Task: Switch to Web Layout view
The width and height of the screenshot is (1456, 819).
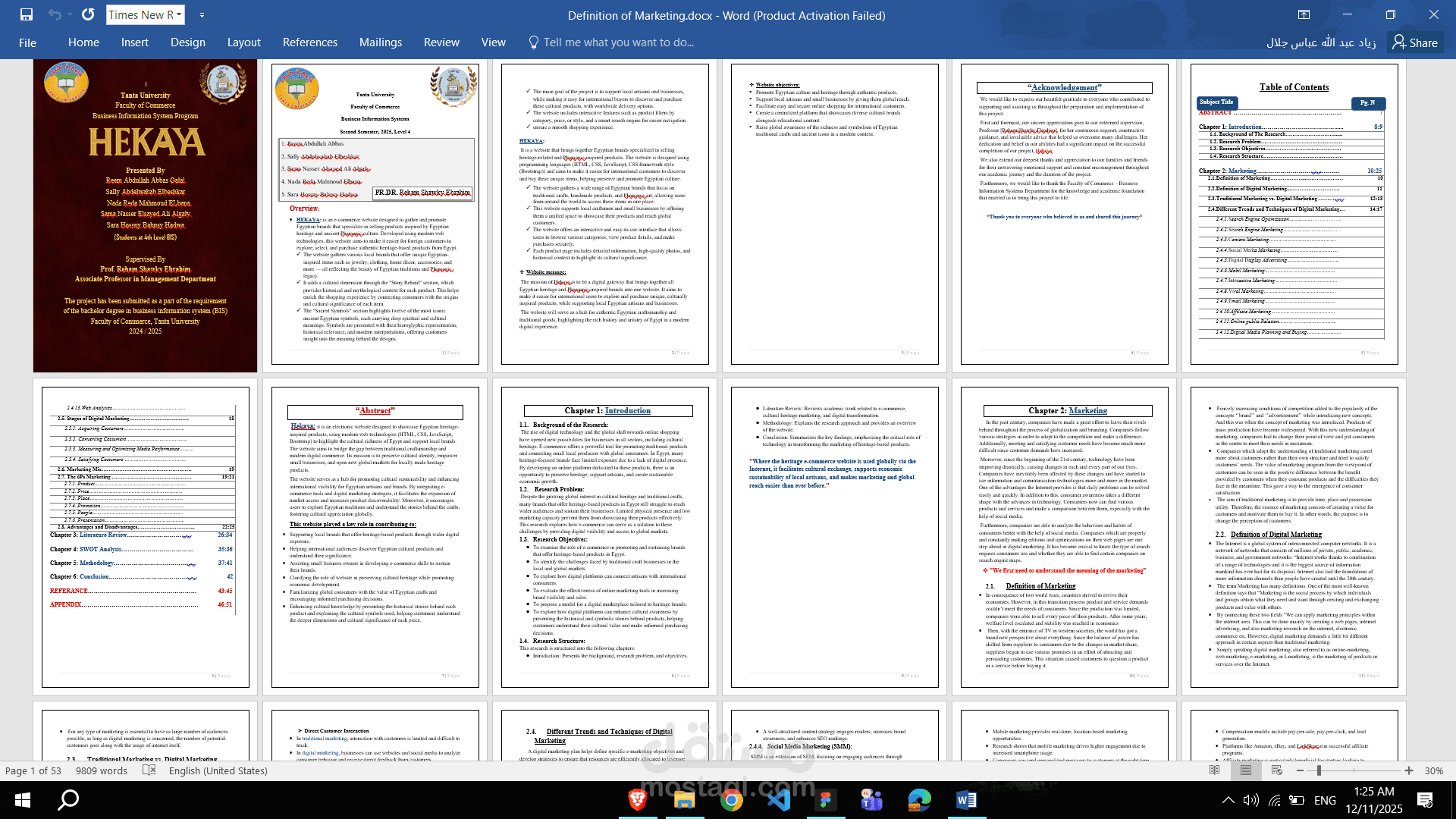Action: tap(1277, 770)
